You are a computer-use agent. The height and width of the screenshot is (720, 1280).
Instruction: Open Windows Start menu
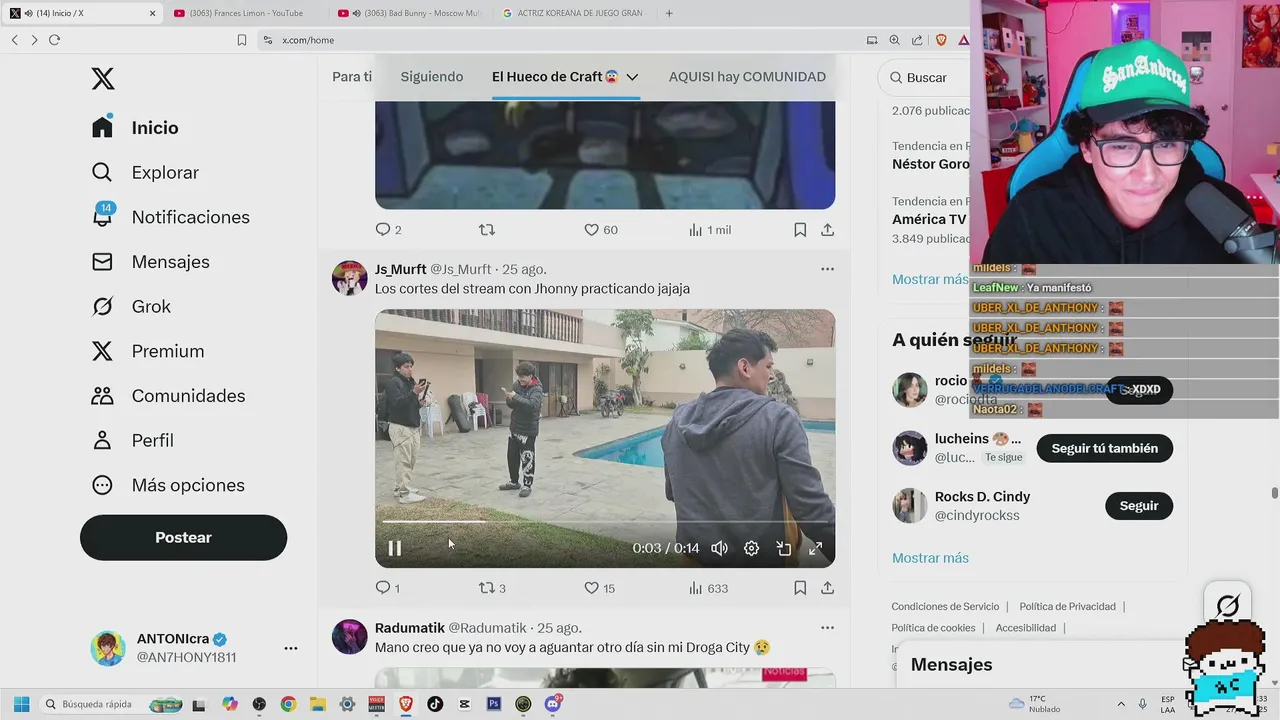tap(21, 704)
